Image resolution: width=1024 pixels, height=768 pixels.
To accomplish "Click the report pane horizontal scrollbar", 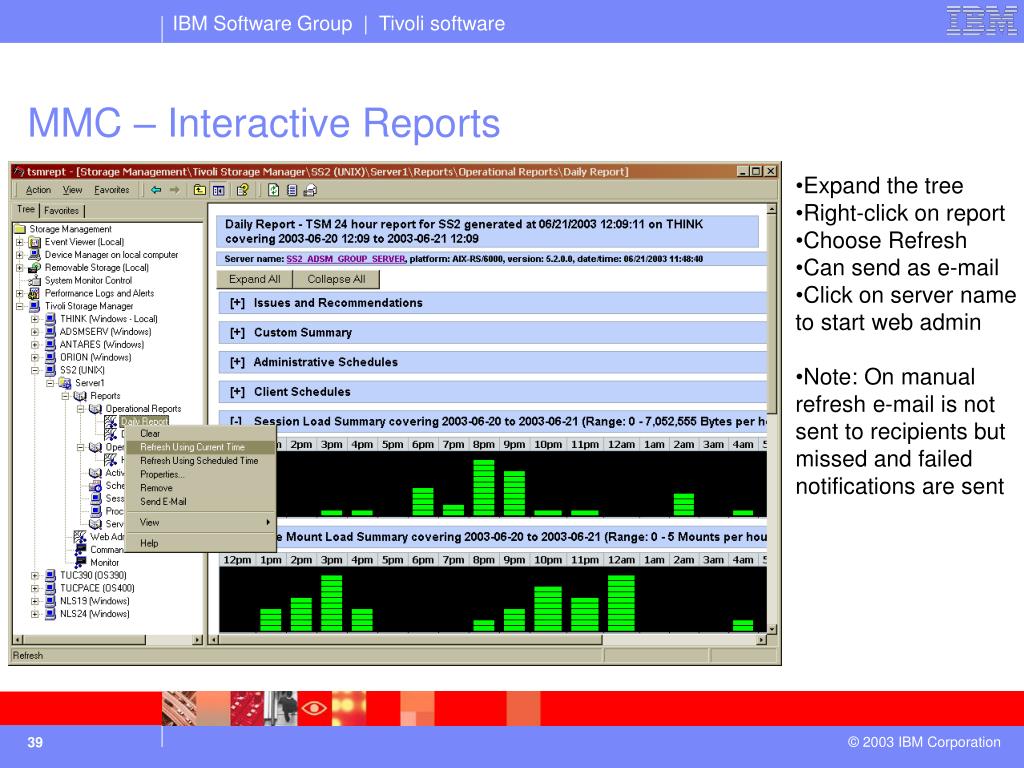I will coord(487,640).
